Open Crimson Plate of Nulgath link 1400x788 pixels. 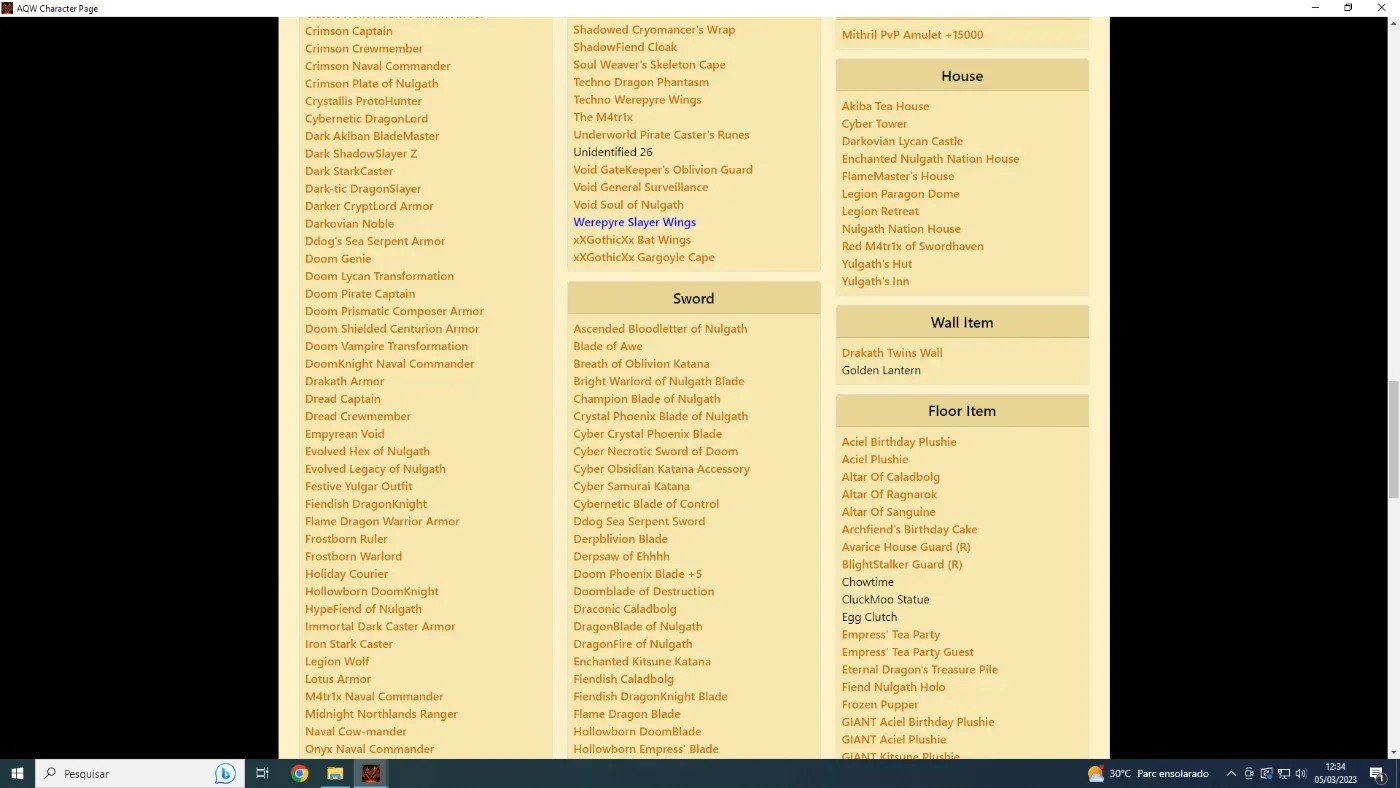[371, 83]
